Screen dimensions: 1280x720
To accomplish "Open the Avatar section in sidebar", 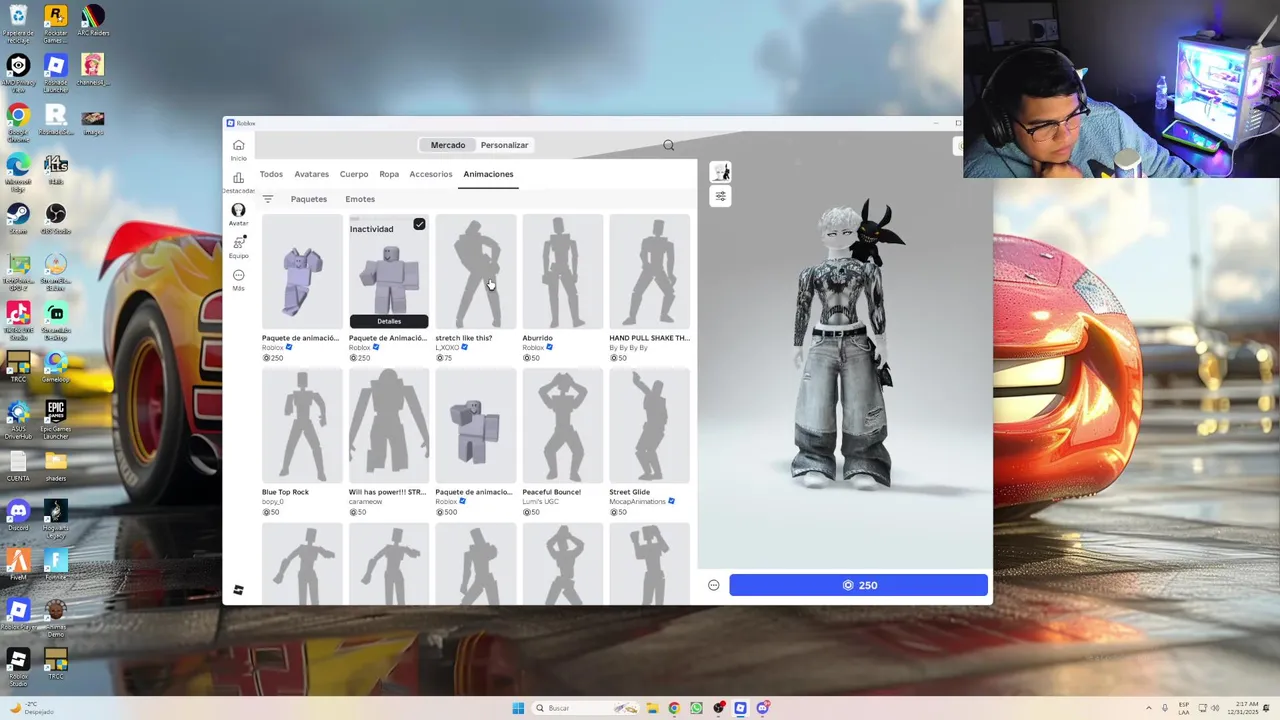I will pyautogui.click(x=238, y=214).
